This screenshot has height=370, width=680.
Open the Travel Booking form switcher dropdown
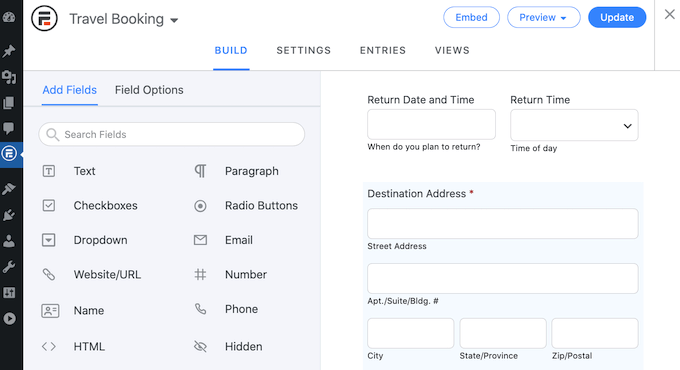pos(174,20)
